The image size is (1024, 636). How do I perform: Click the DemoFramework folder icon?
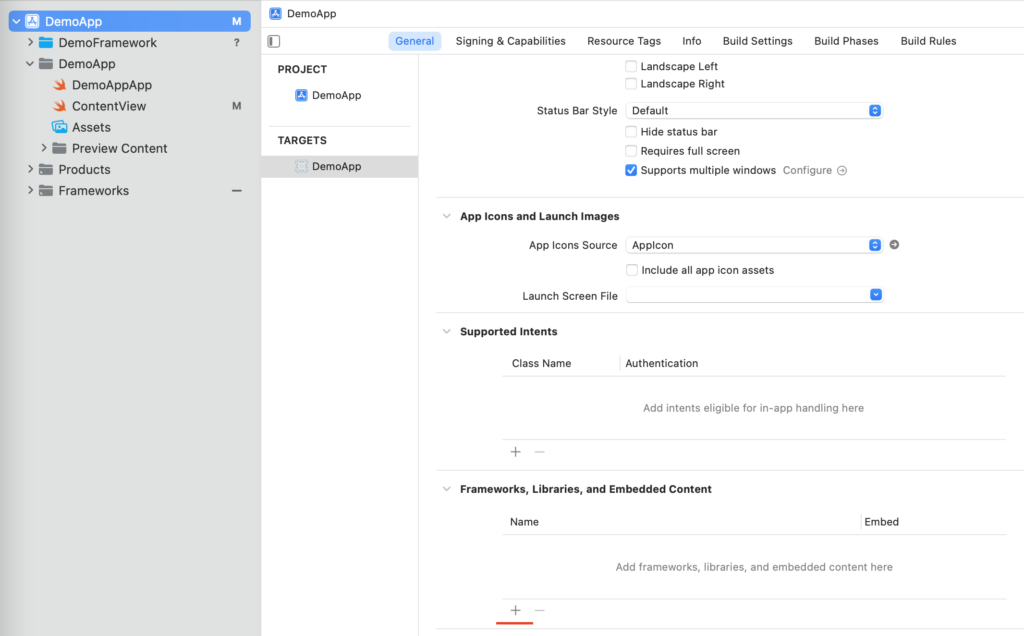46,42
